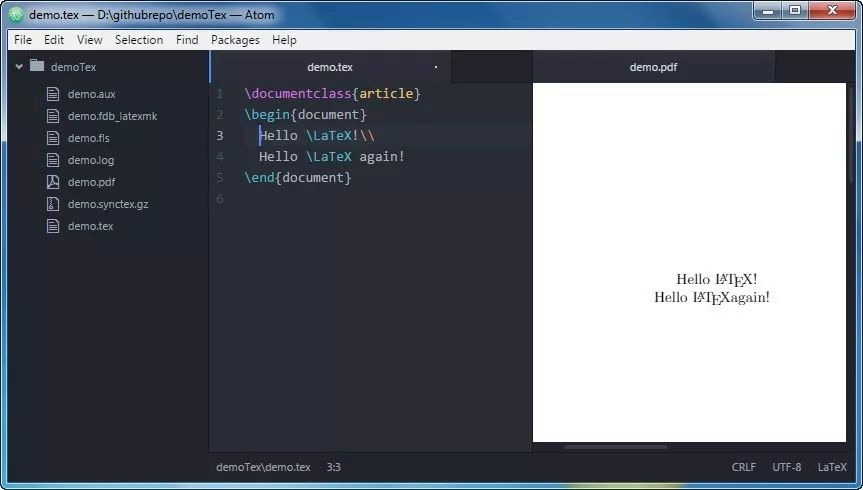Open the View menu
863x490 pixels.
[x=90, y=40]
